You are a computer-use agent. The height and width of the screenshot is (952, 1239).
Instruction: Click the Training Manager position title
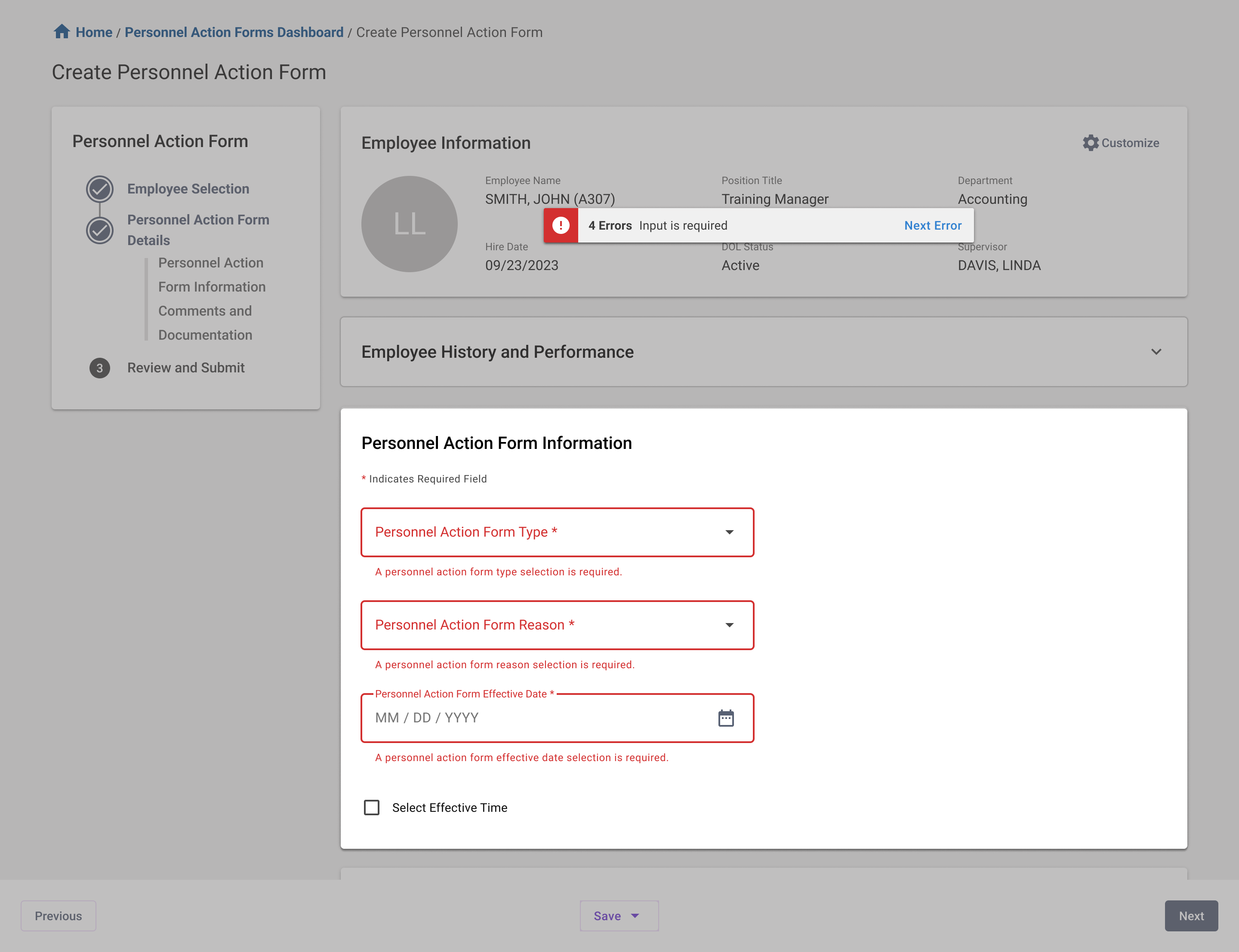[x=775, y=199]
